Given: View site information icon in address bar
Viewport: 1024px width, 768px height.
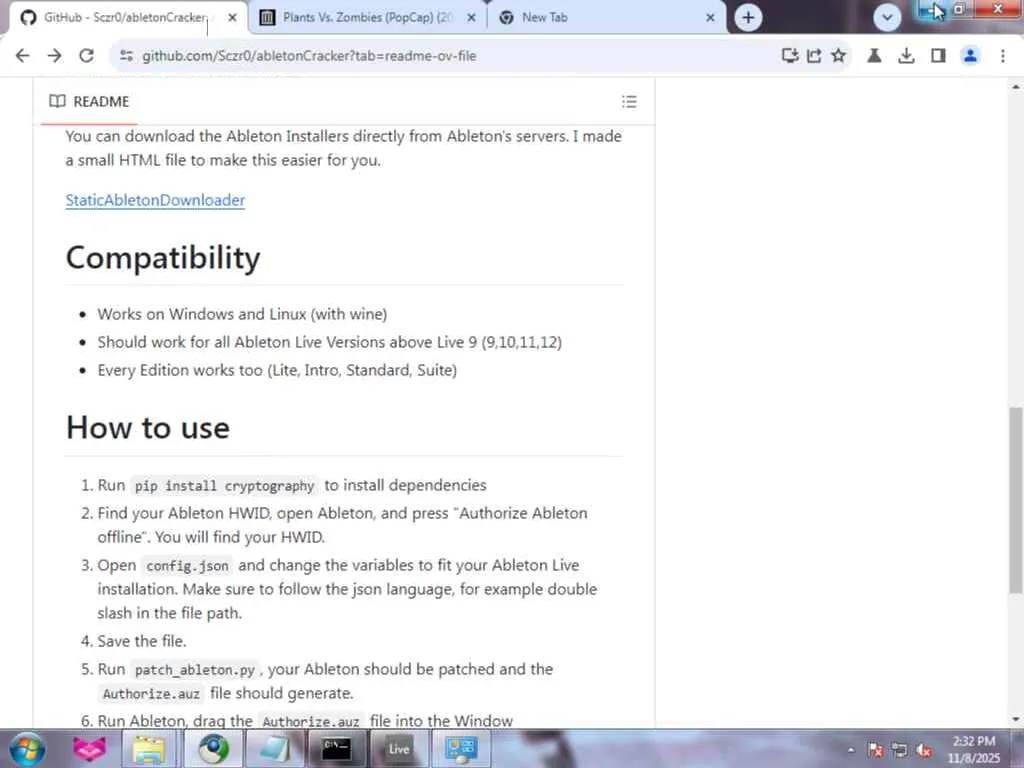Looking at the screenshot, I should [x=127, y=56].
